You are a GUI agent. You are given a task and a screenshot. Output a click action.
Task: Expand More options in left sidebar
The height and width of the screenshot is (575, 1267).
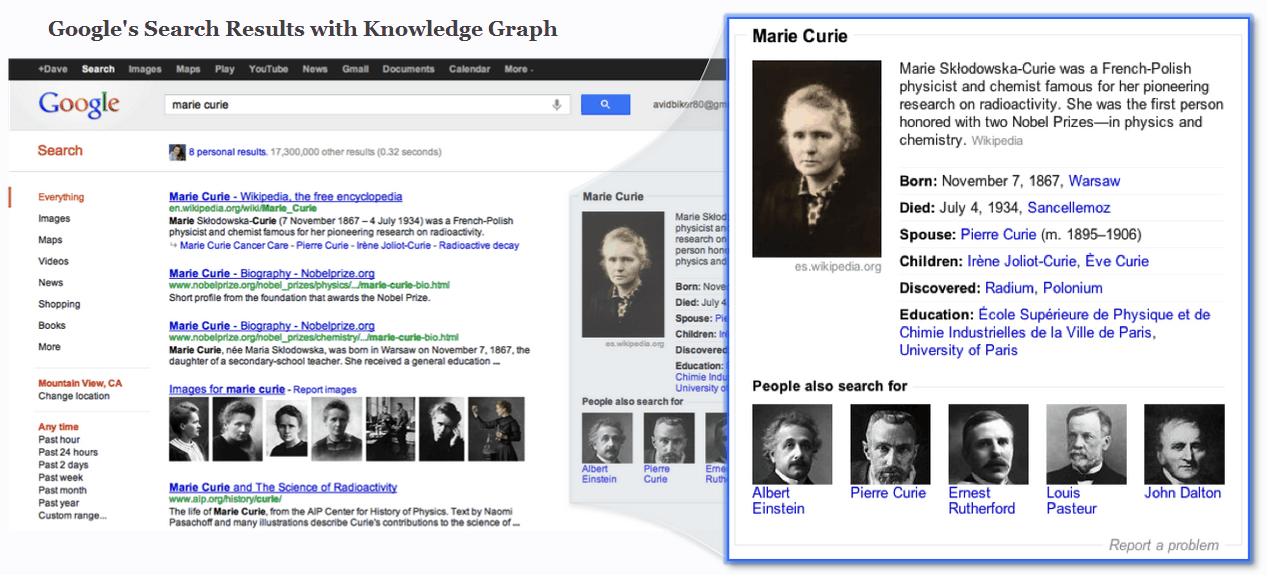pos(49,347)
